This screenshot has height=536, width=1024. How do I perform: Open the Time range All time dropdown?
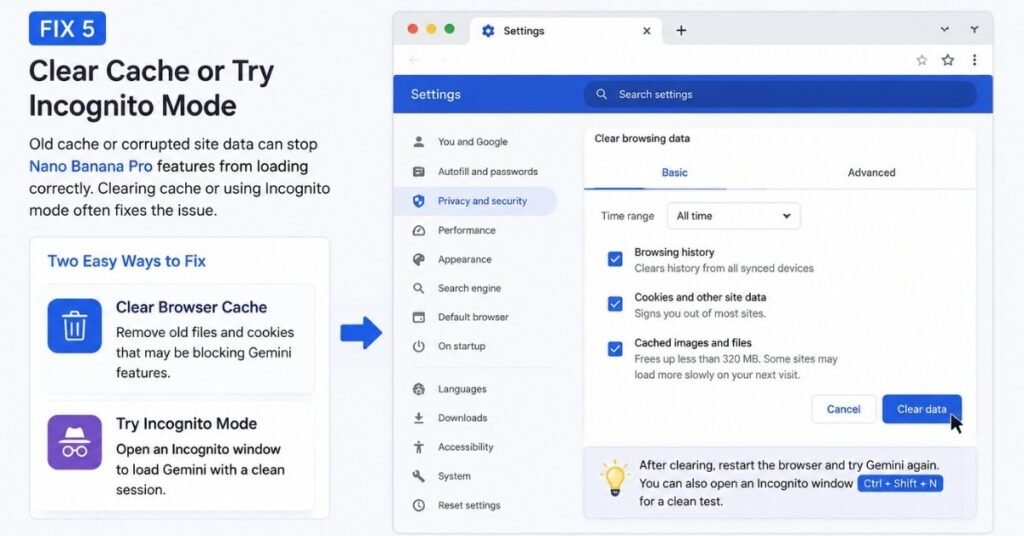(x=733, y=216)
